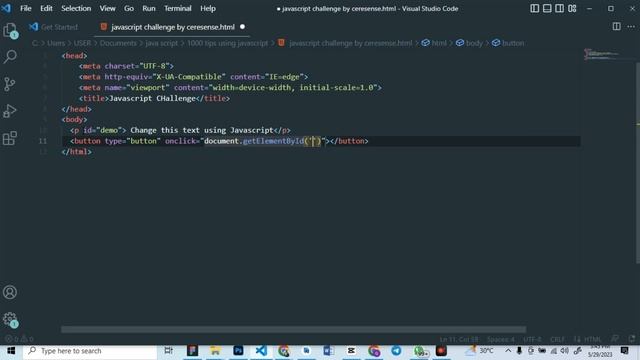Click line number 11 in gutter
This screenshot has height=360, width=640.
click(43, 141)
